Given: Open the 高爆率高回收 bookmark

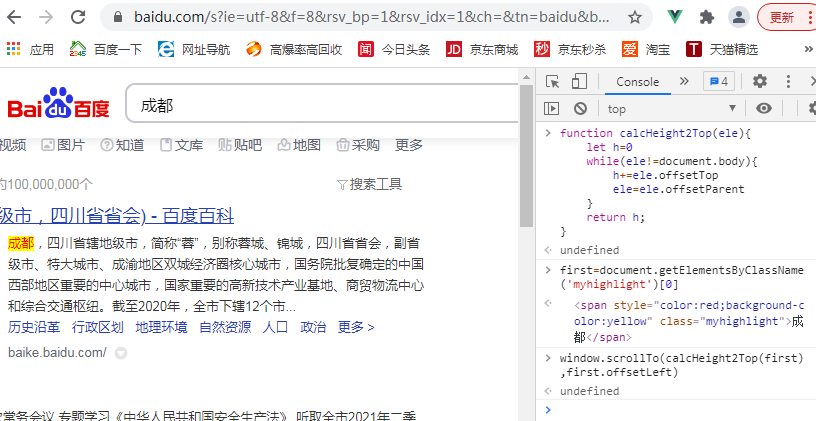Looking at the screenshot, I should [x=294, y=49].
